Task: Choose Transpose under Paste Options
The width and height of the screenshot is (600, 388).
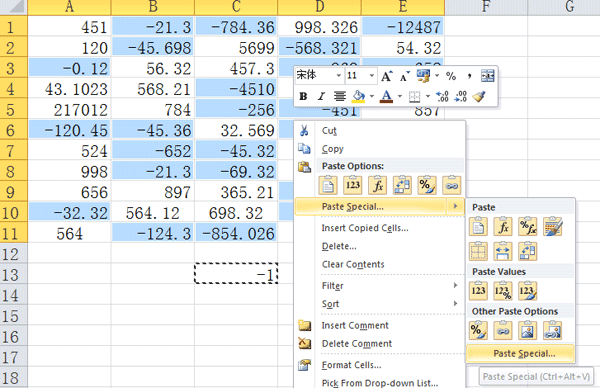Action: [x=402, y=185]
